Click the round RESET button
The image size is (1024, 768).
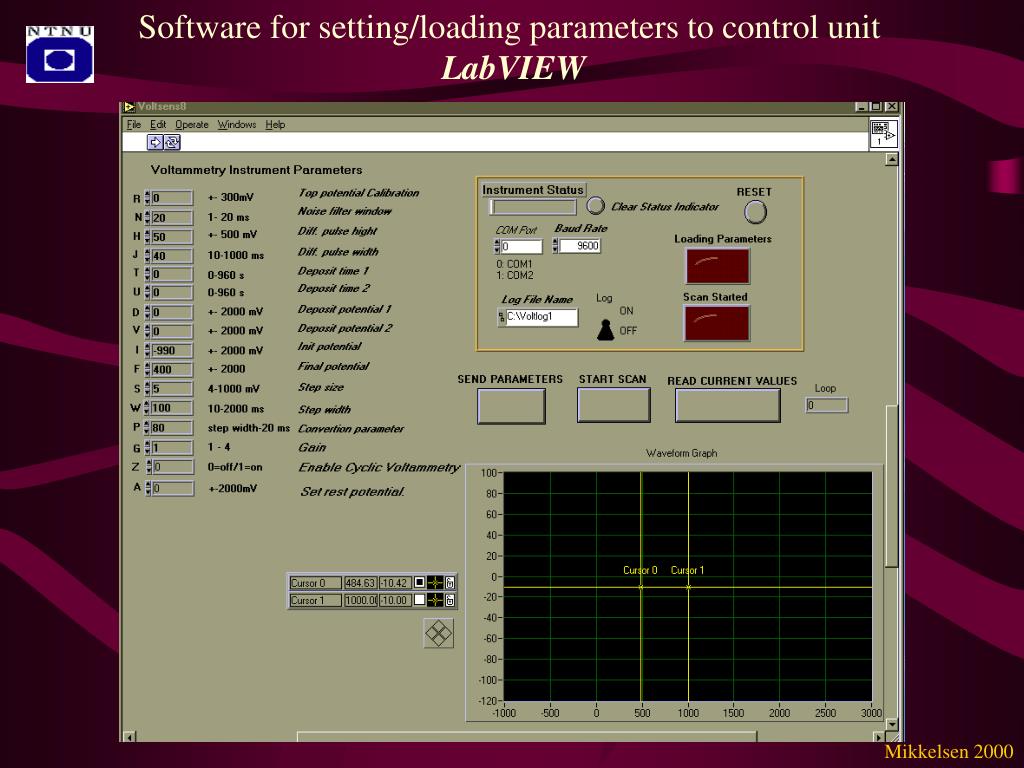(755, 212)
